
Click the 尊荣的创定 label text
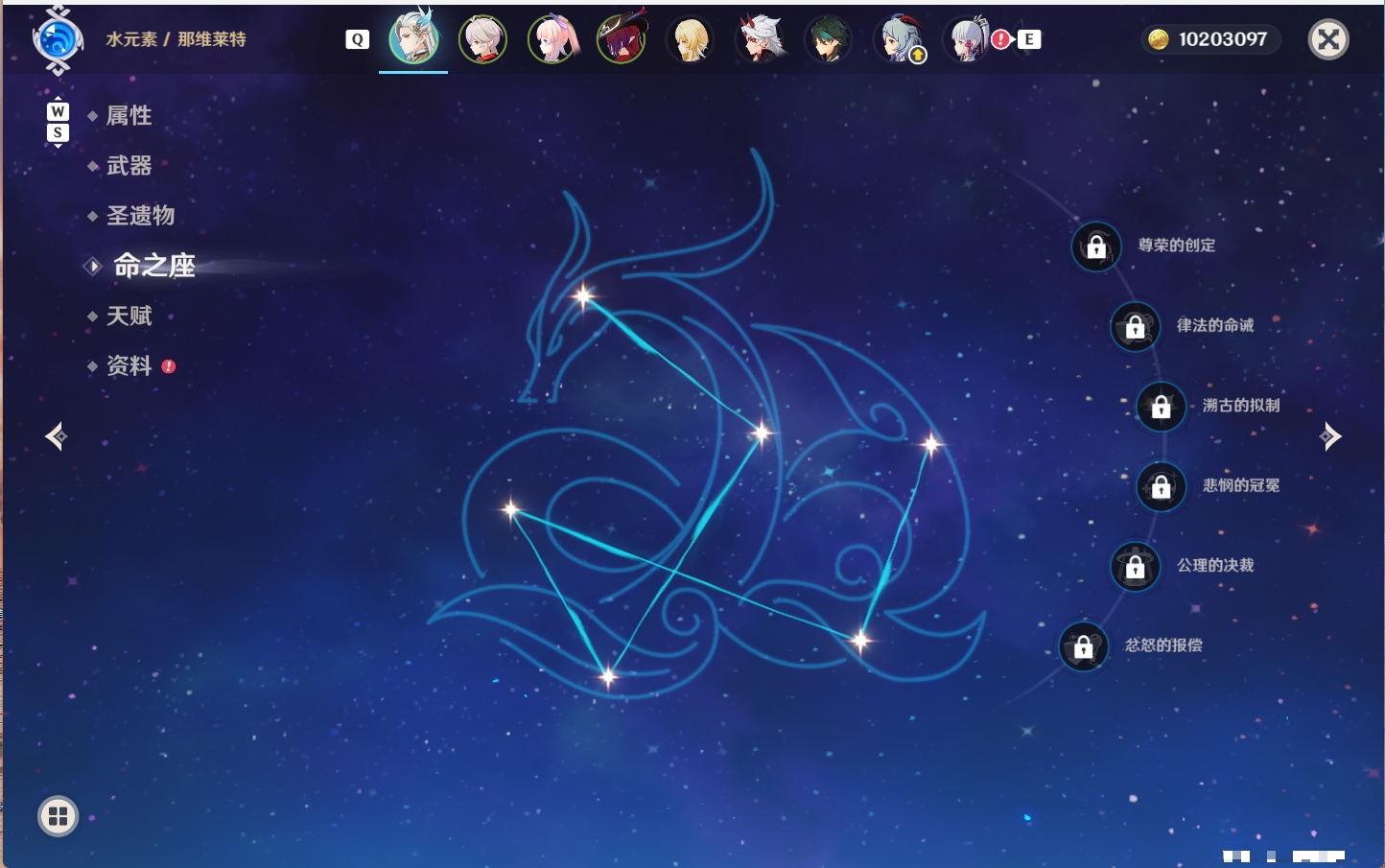click(1177, 246)
